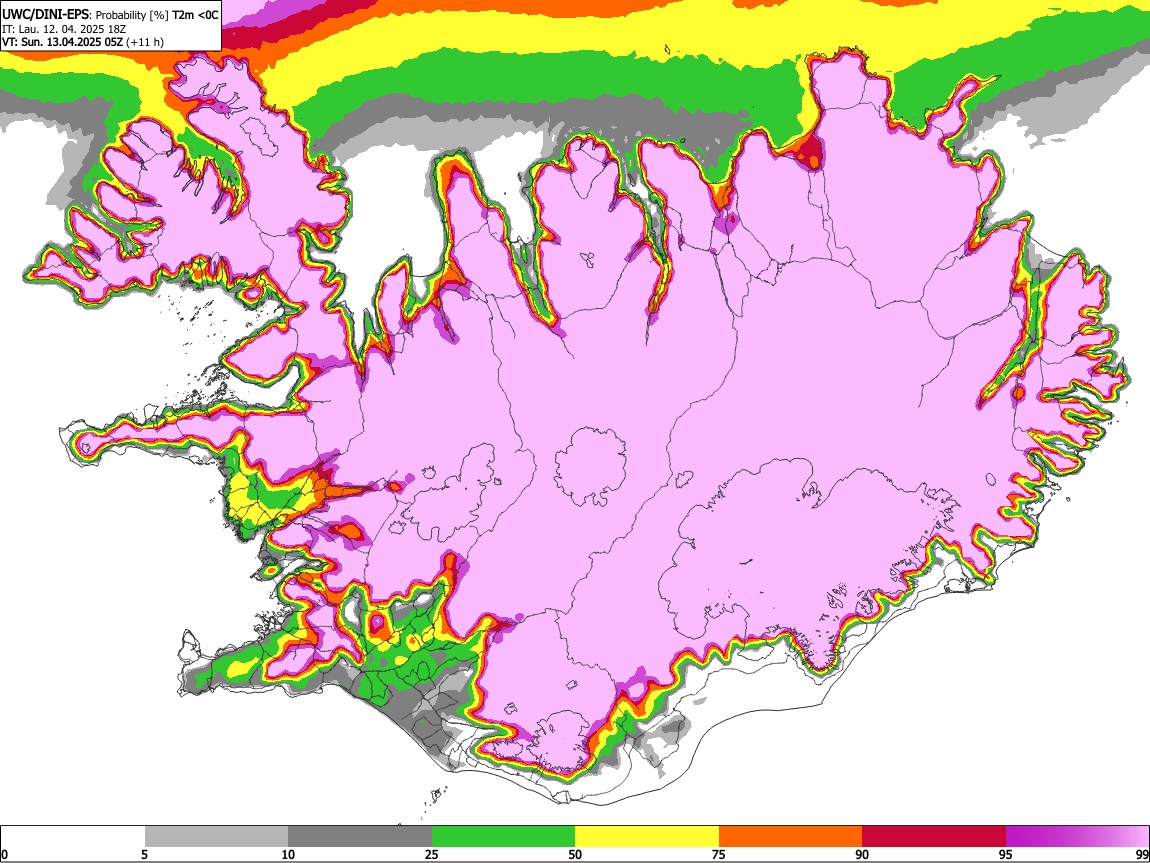Click the magenta 95–99% legend swatch
Image resolution: width=1150 pixels, height=863 pixels.
pyautogui.click(x=1077, y=837)
